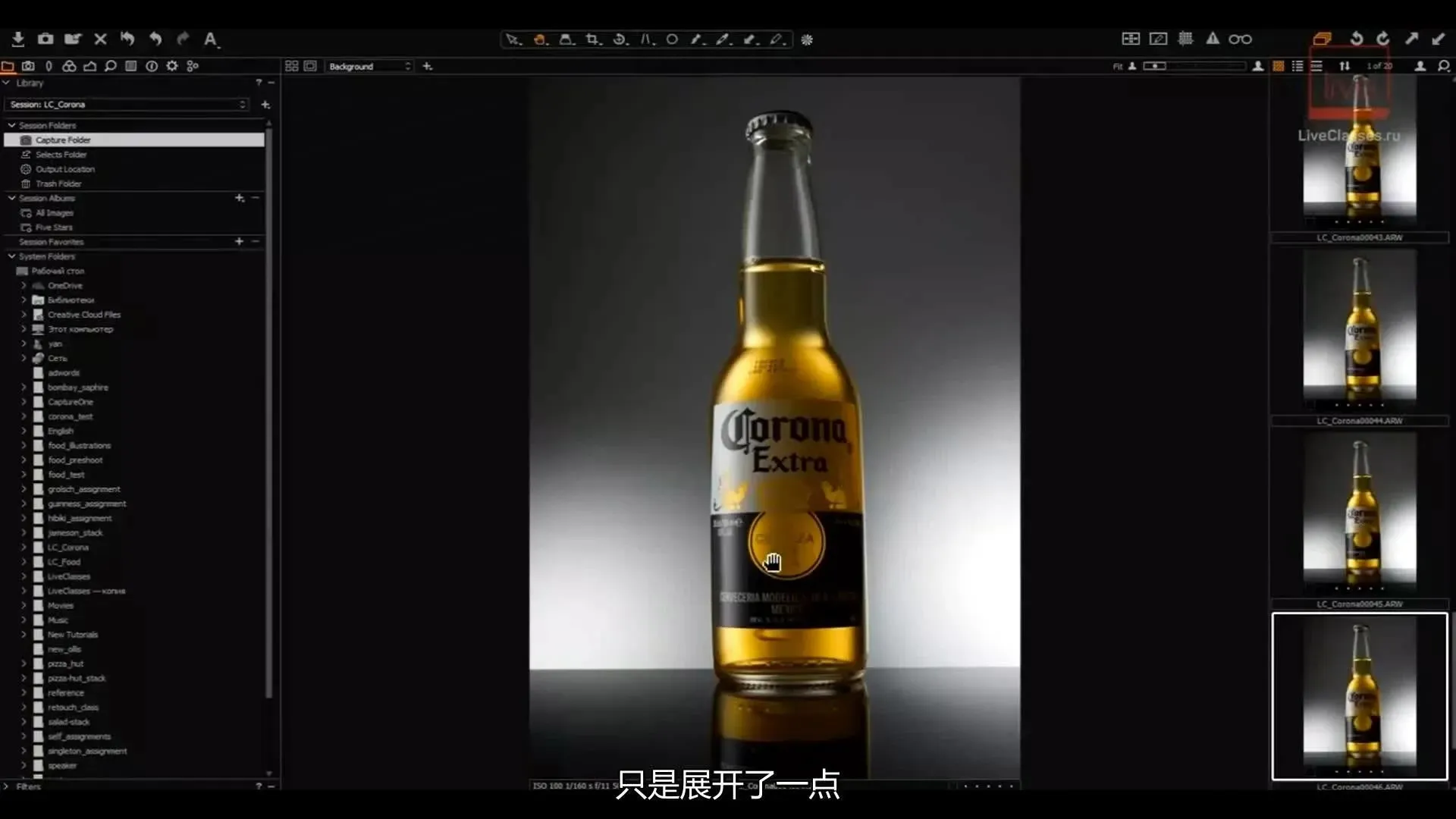
Task: Click the Copy adjustments arrow icon
Action: click(x=1411, y=39)
